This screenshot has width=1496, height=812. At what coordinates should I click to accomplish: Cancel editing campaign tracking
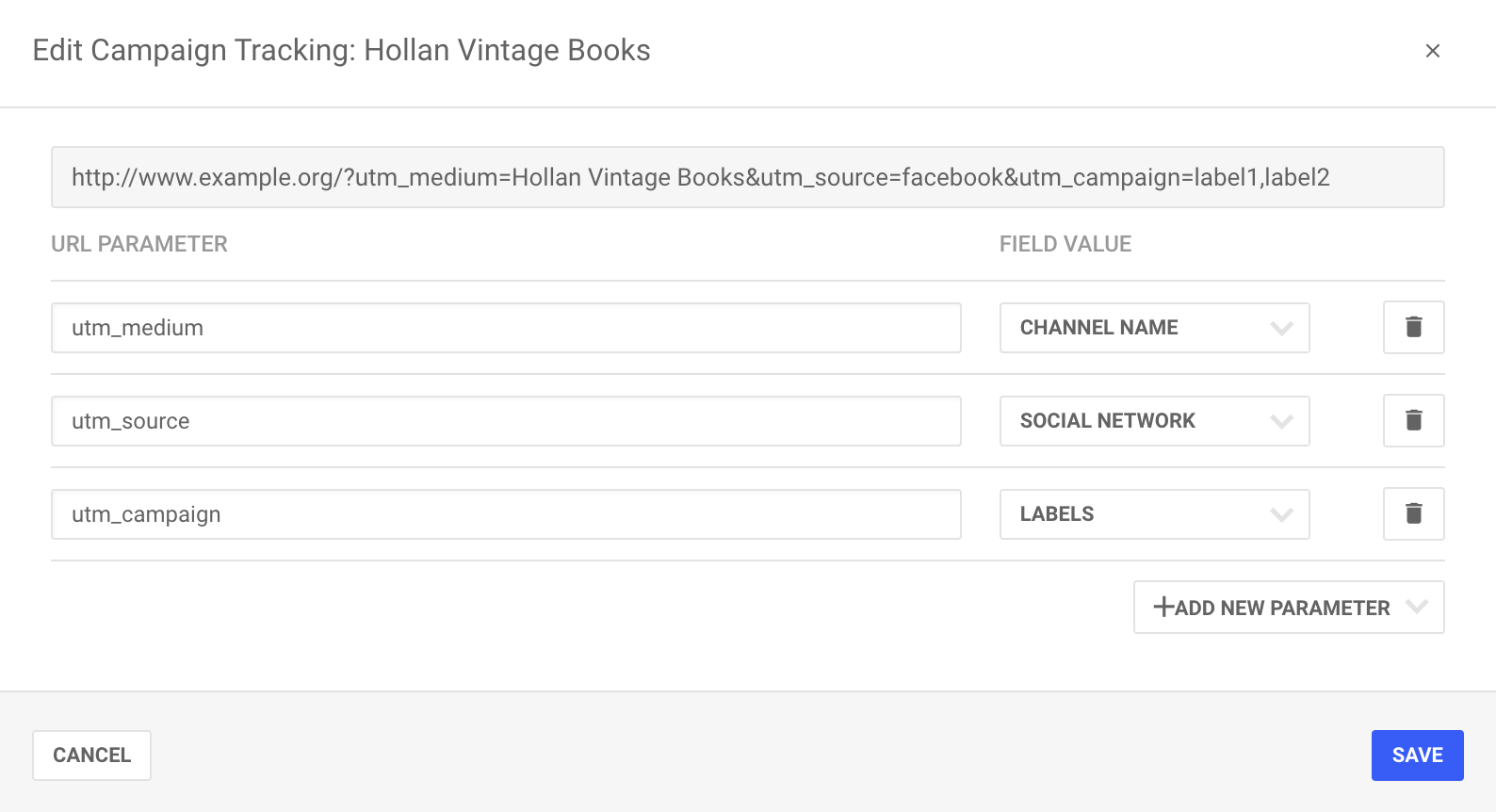pyautogui.click(x=91, y=755)
